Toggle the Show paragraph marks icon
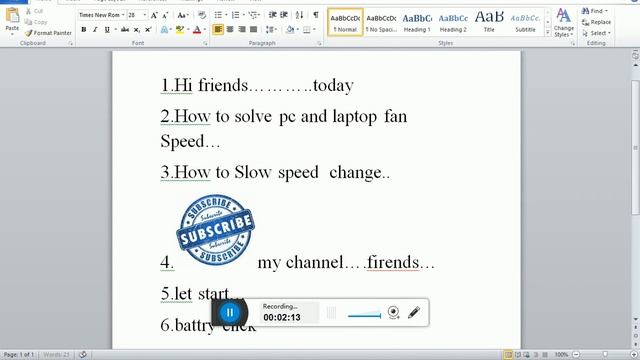 pyautogui.click(x=316, y=15)
